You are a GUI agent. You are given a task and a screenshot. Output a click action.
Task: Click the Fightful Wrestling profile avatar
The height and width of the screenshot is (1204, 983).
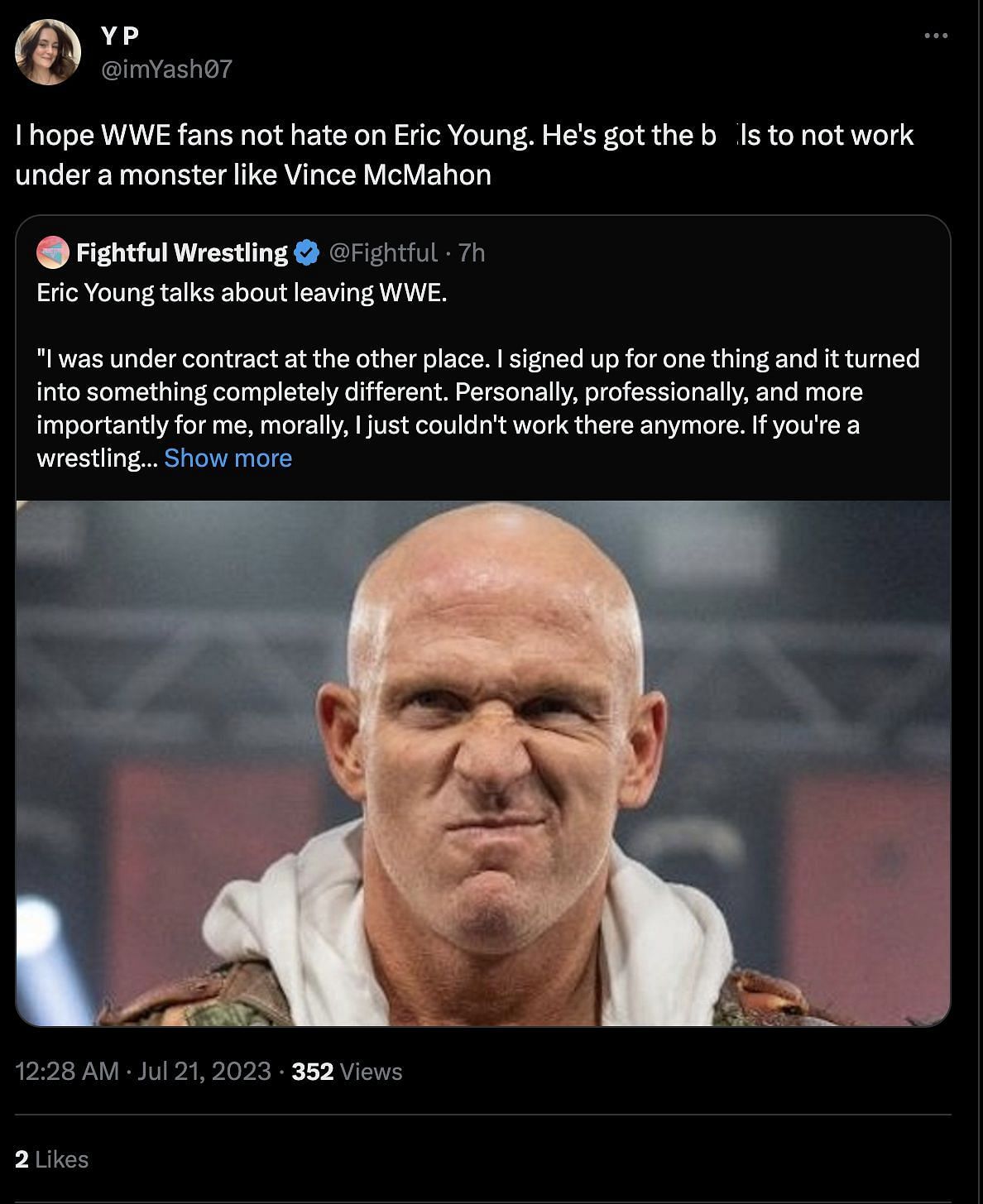point(53,252)
